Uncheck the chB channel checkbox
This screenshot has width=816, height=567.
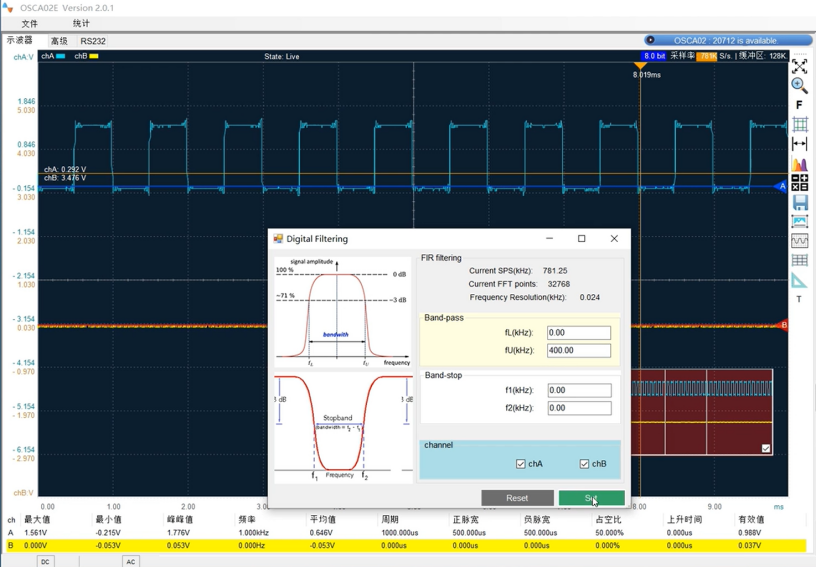pos(585,464)
